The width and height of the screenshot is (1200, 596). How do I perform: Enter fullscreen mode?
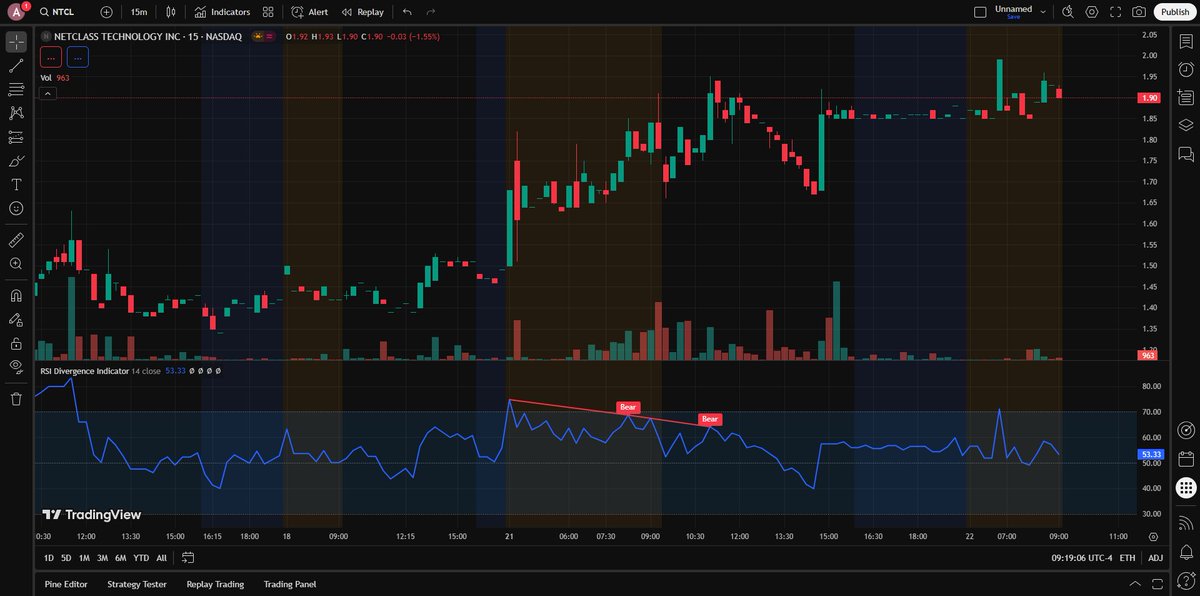click(1115, 12)
